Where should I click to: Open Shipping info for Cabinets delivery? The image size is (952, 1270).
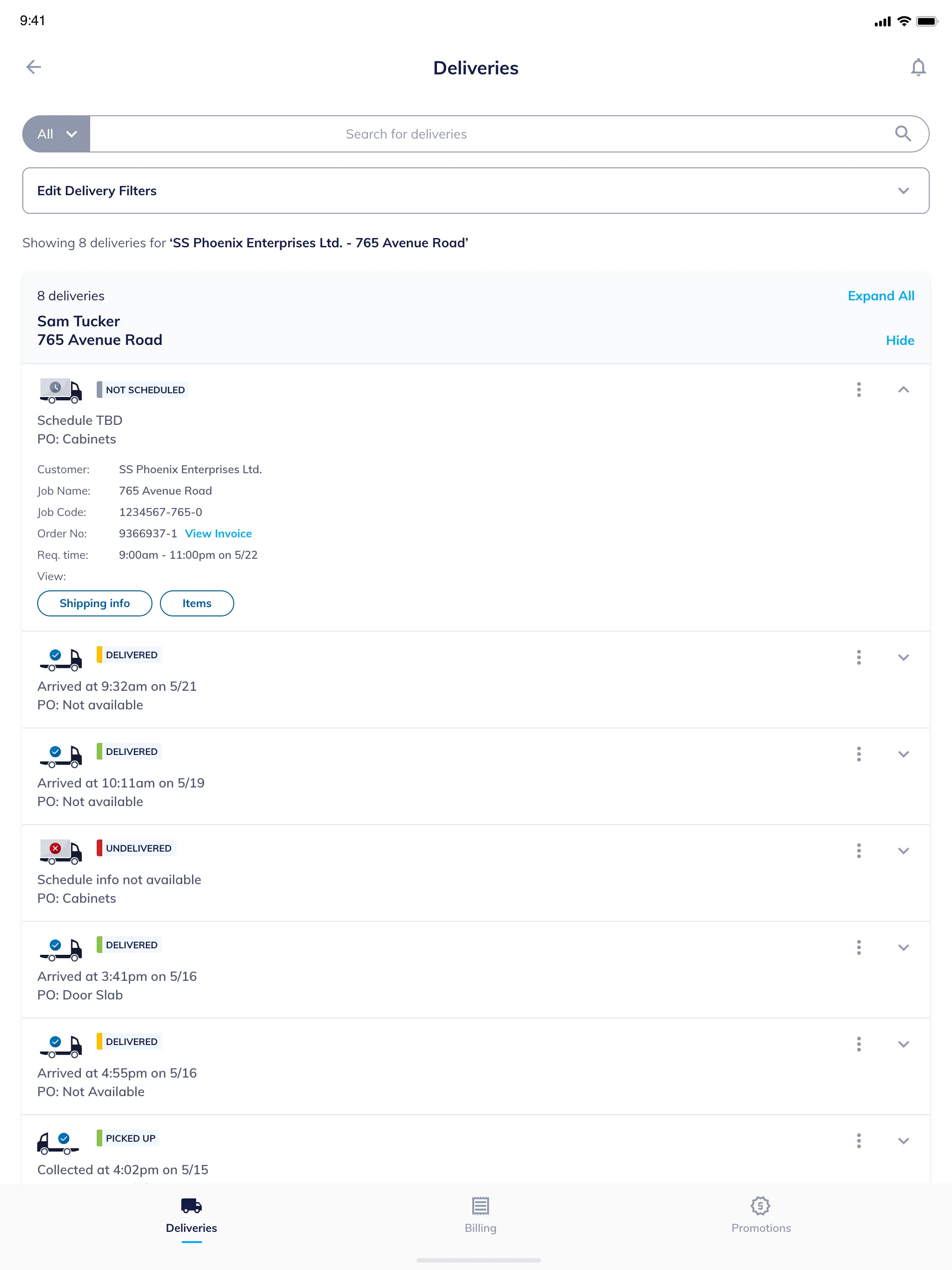pyautogui.click(x=94, y=603)
